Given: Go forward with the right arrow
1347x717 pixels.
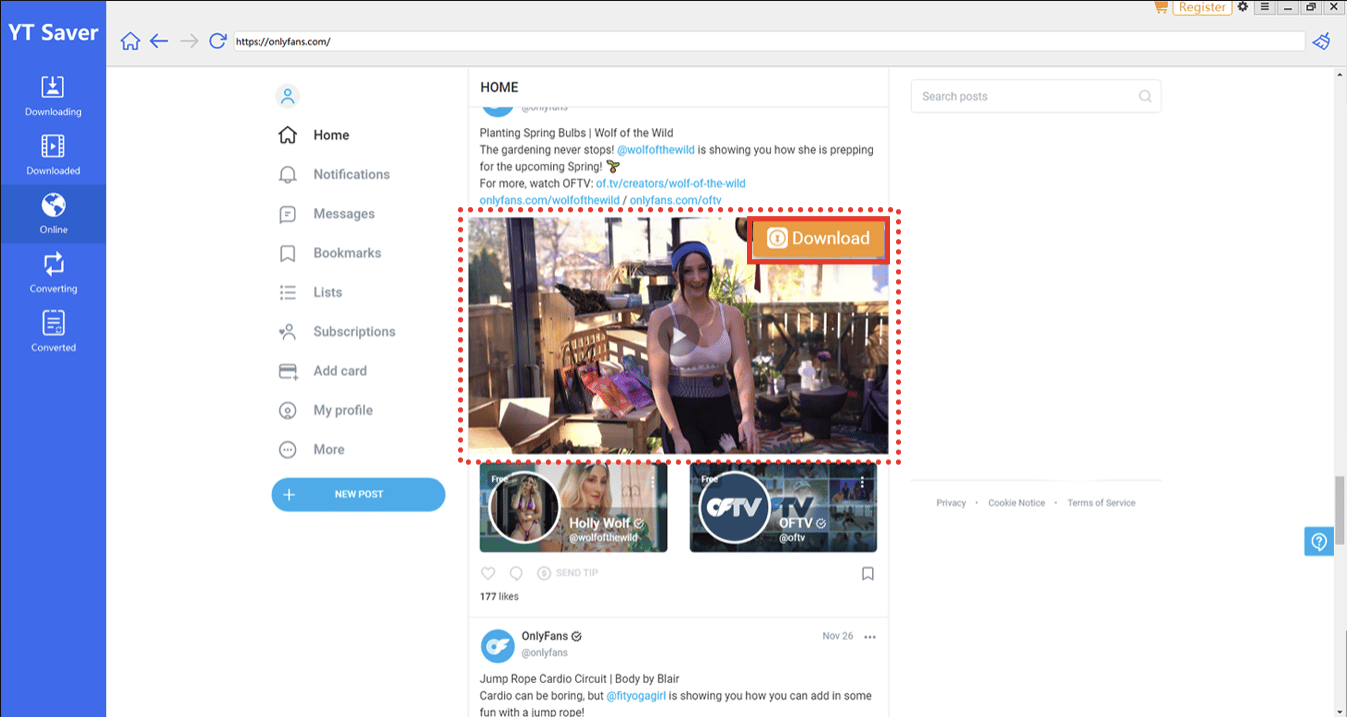Looking at the screenshot, I should (188, 41).
